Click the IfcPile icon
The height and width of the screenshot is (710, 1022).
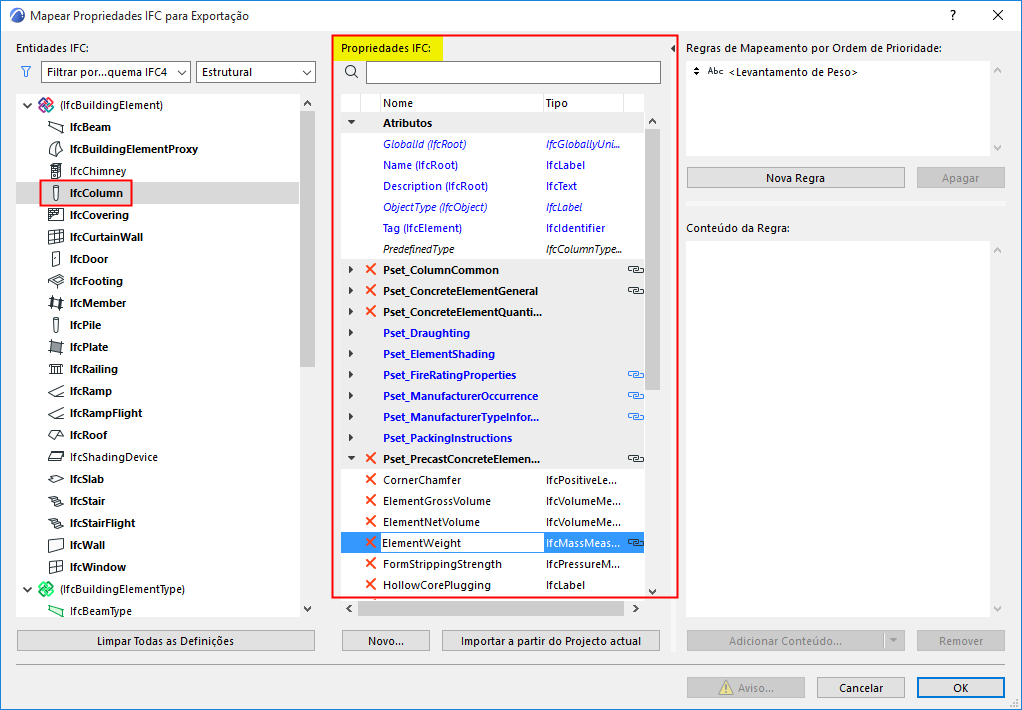[56, 325]
